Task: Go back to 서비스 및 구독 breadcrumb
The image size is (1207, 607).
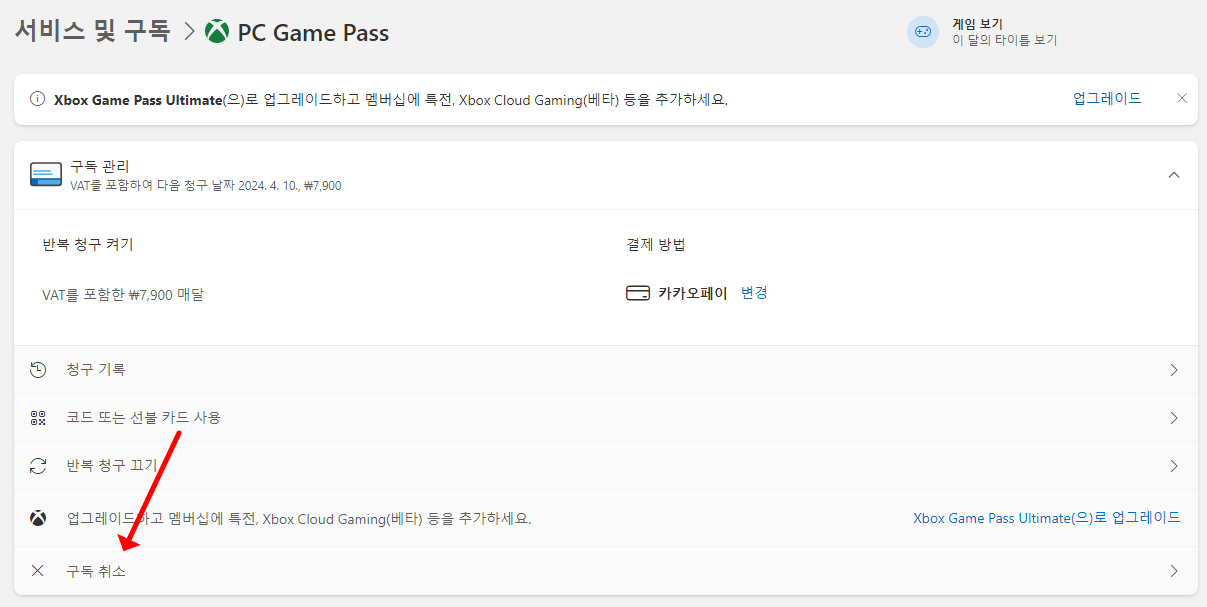Action: tap(92, 31)
